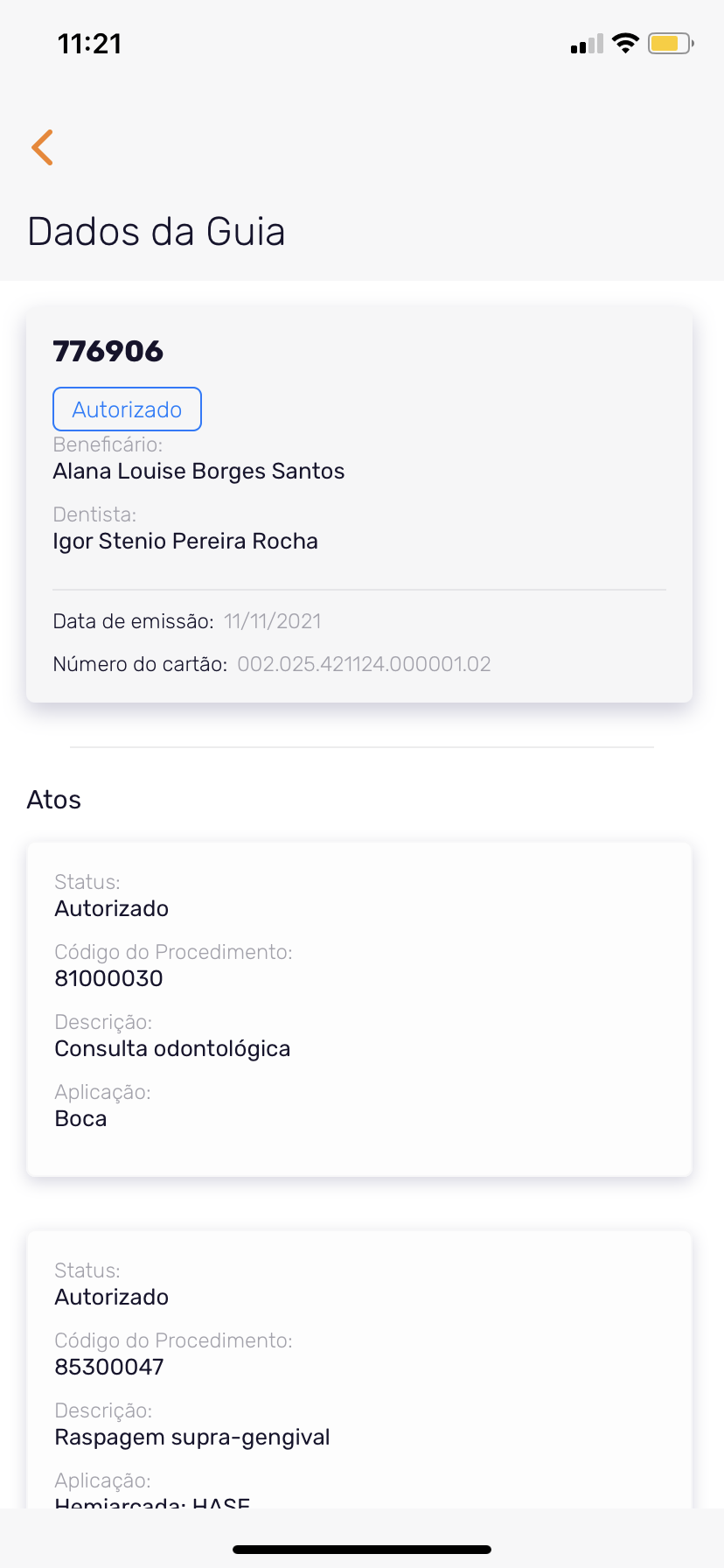
Task: Tap the cellular signal bars
Action: coord(587,44)
